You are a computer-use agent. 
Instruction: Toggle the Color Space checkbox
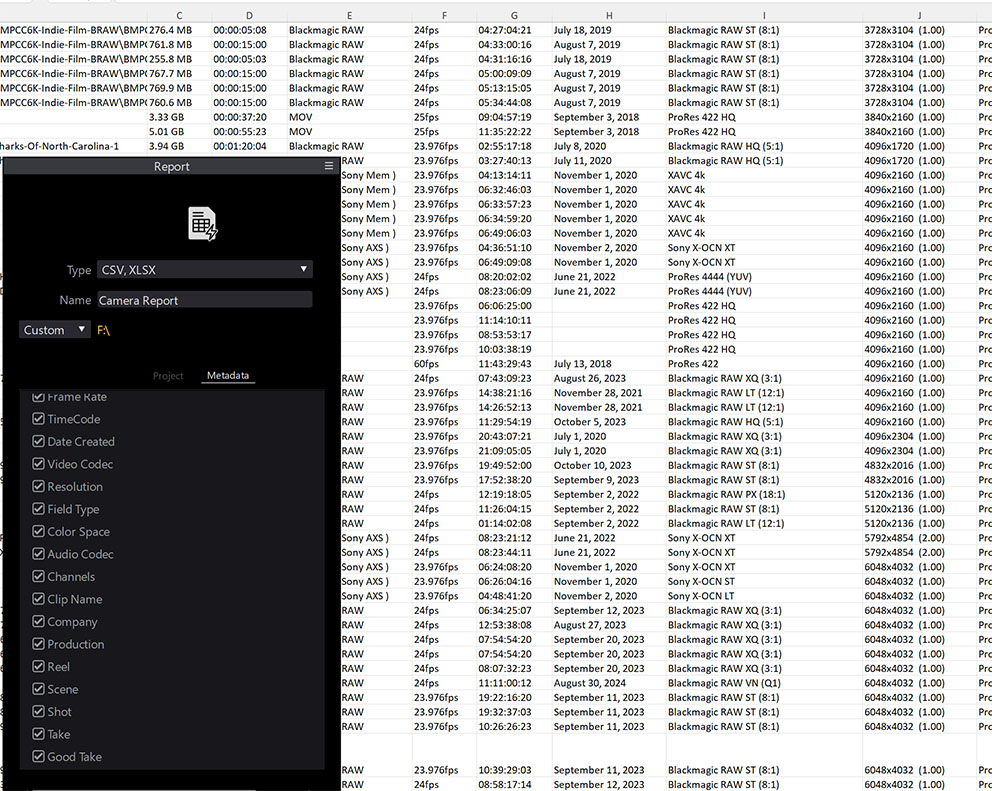(38, 532)
